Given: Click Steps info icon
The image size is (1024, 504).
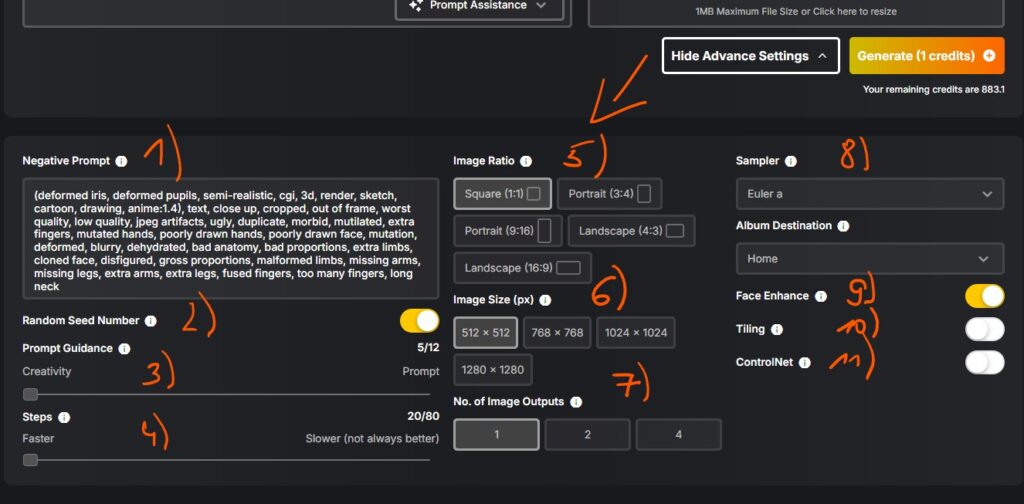Looking at the screenshot, I should coord(64,417).
